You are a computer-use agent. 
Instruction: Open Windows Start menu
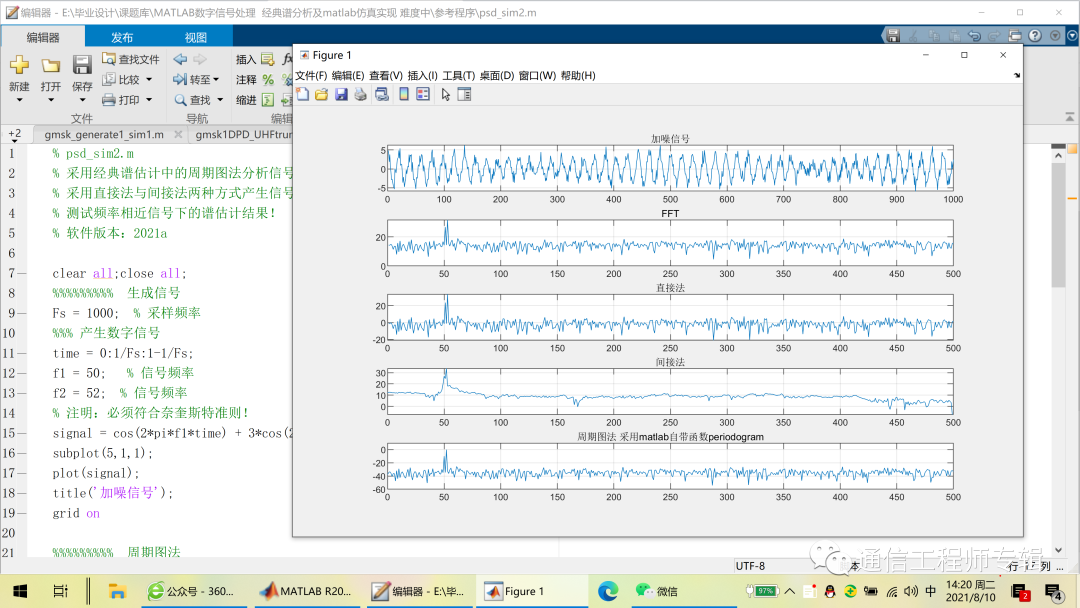click(x=20, y=591)
